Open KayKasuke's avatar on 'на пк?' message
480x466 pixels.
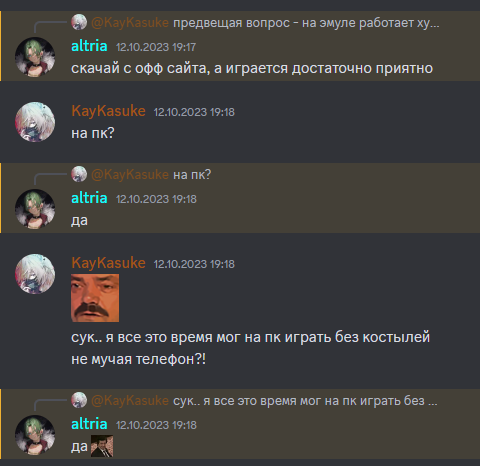click(x=35, y=122)
